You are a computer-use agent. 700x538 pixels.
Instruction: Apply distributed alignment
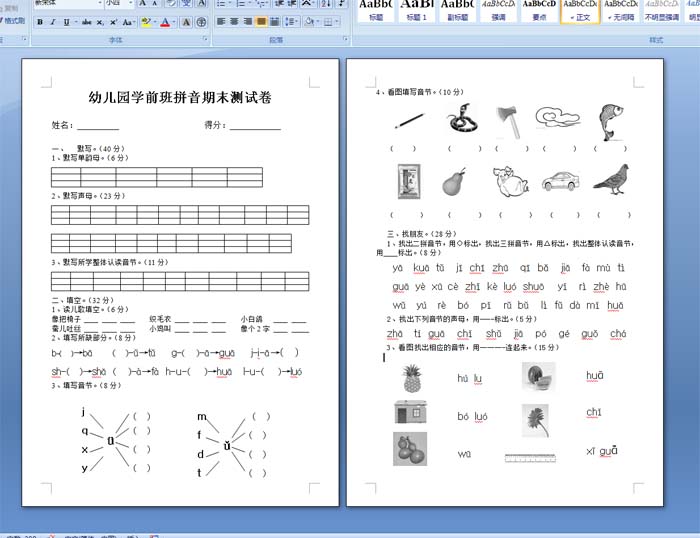(x=275, y=21)
